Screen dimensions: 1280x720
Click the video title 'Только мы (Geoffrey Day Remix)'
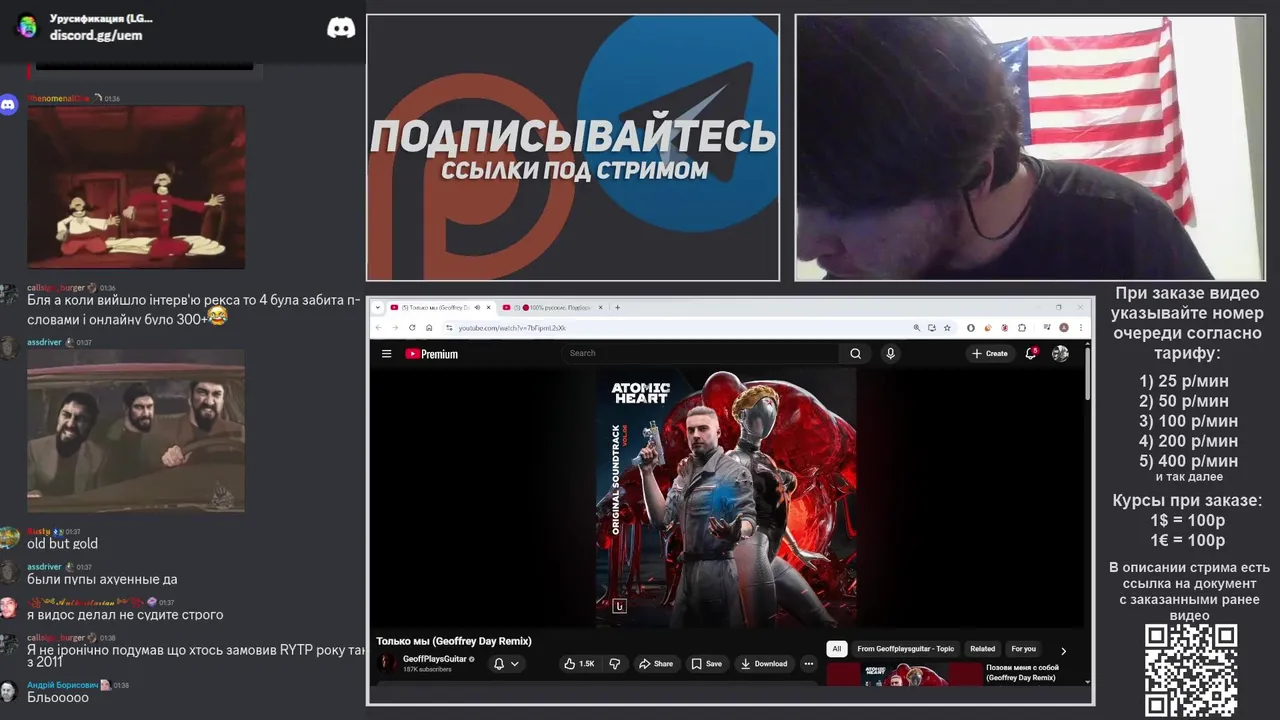[x=454, y=641]
